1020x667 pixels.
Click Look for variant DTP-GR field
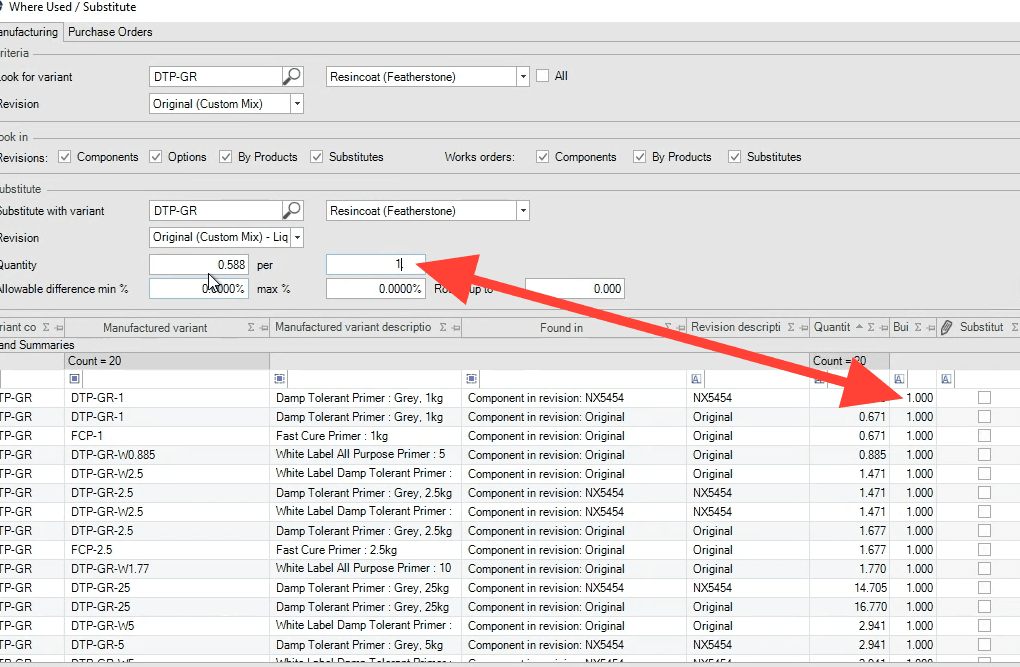tap(216, 77)
